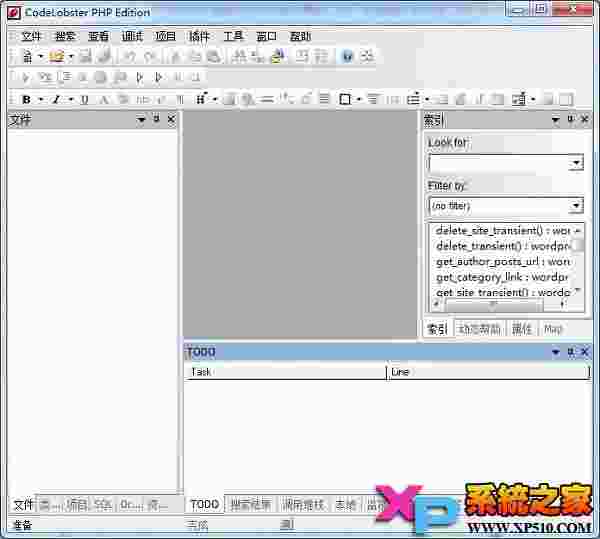Click the square border/box icon in HTML toolbar
This screenshot has height=539, width=600.
point(345,99)
